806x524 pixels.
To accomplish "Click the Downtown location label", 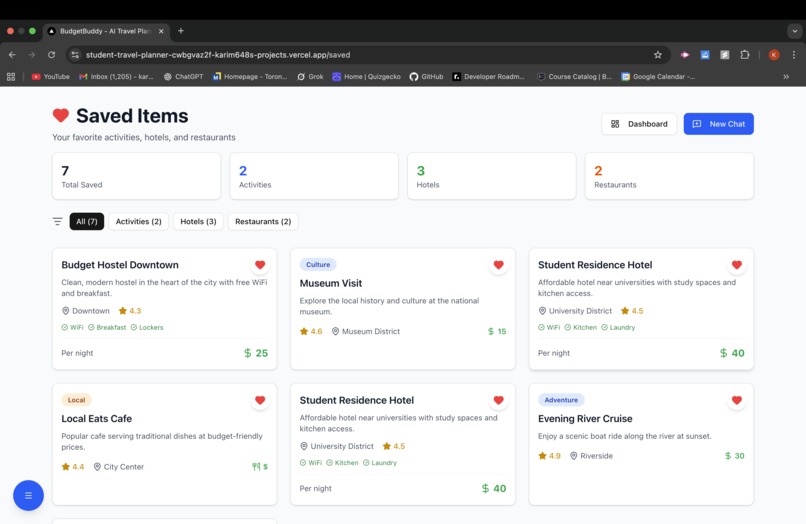I will click(x=86, y=311).
